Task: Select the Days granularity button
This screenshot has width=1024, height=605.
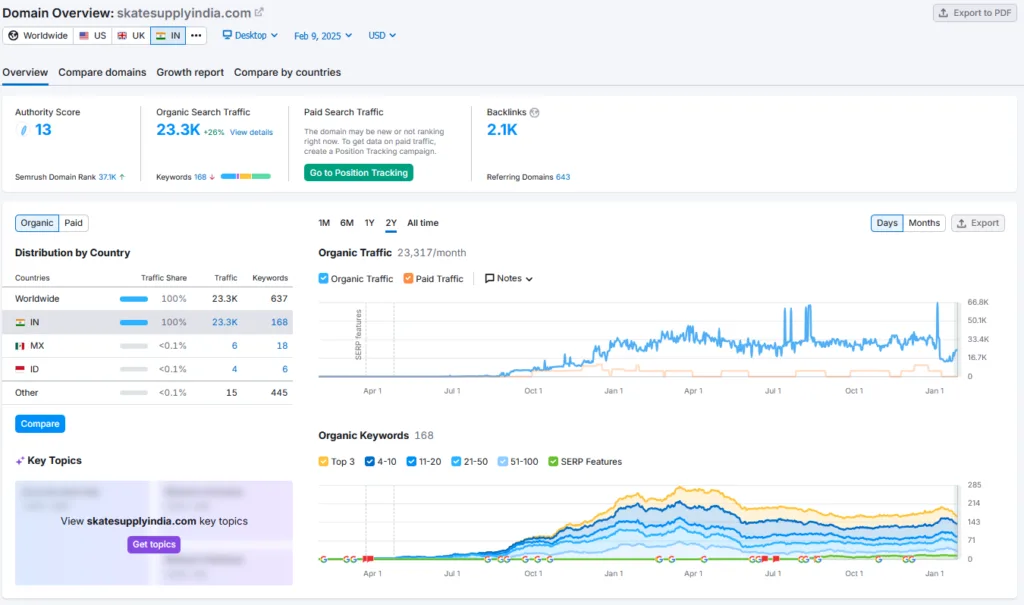Action: 887,223
